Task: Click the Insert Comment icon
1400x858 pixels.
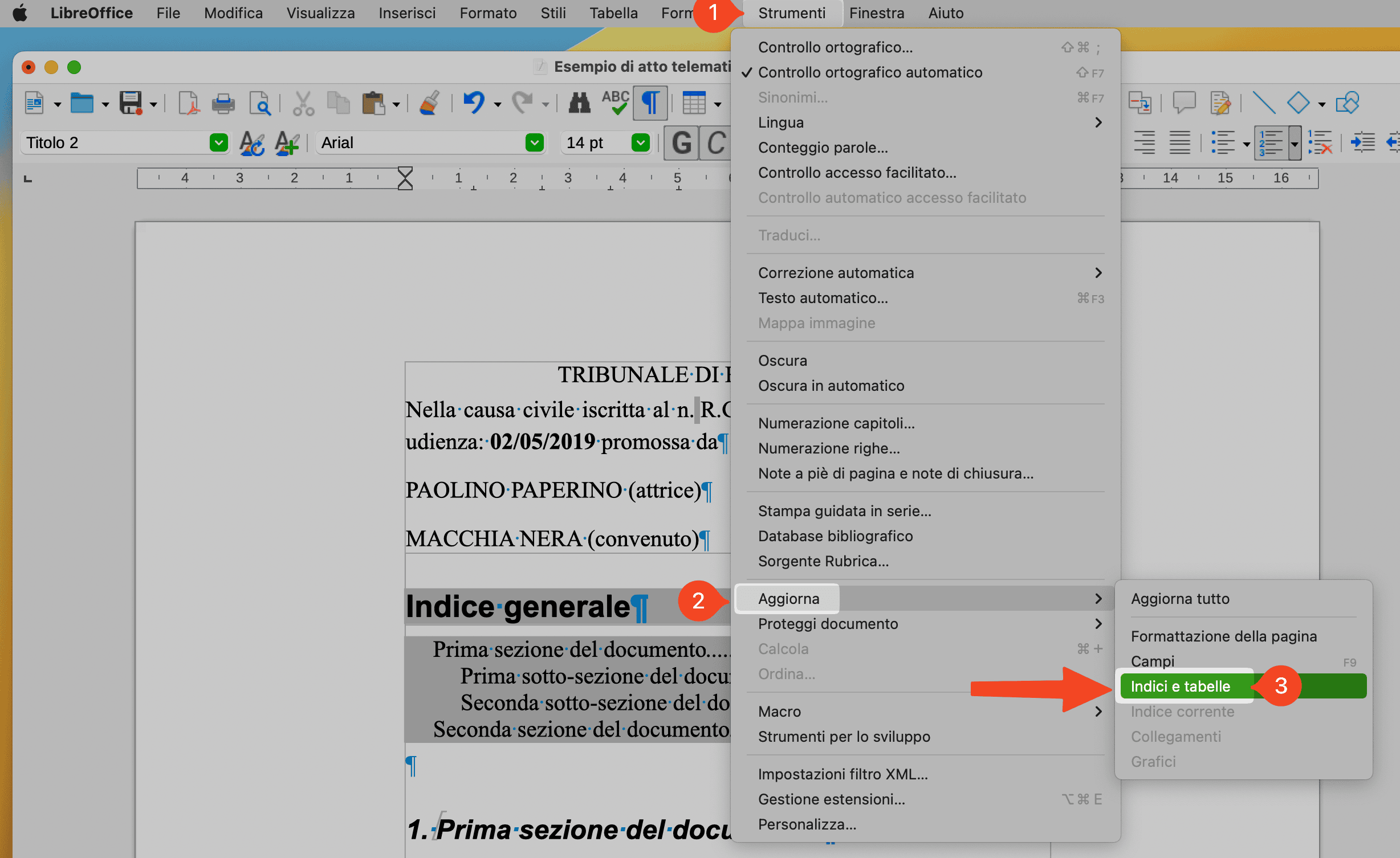Action: [1184, 104]
